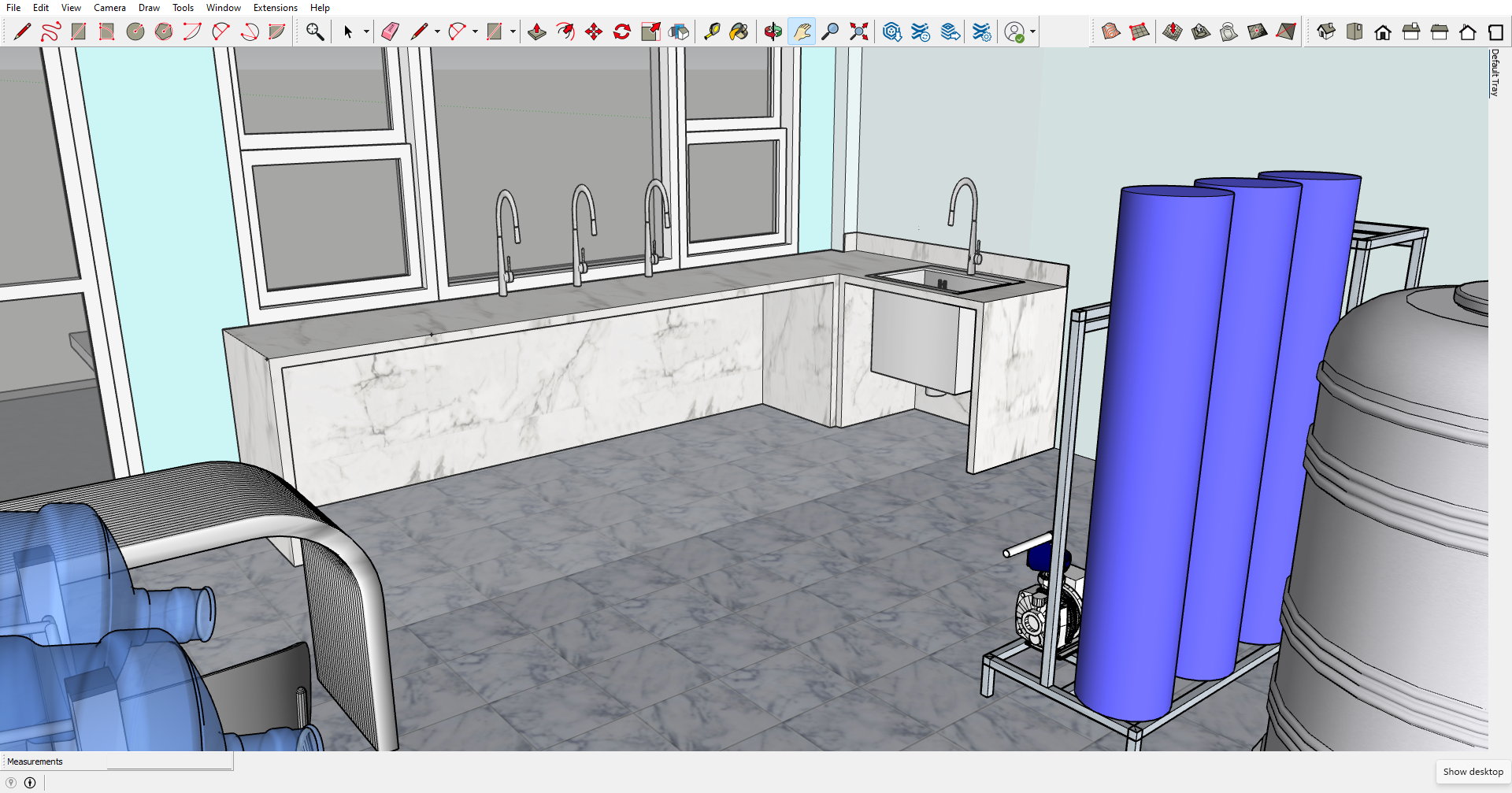1512x793 pixels.
Task: Choose the Sandbox From Contours tool
Action: coord(1110,31)
